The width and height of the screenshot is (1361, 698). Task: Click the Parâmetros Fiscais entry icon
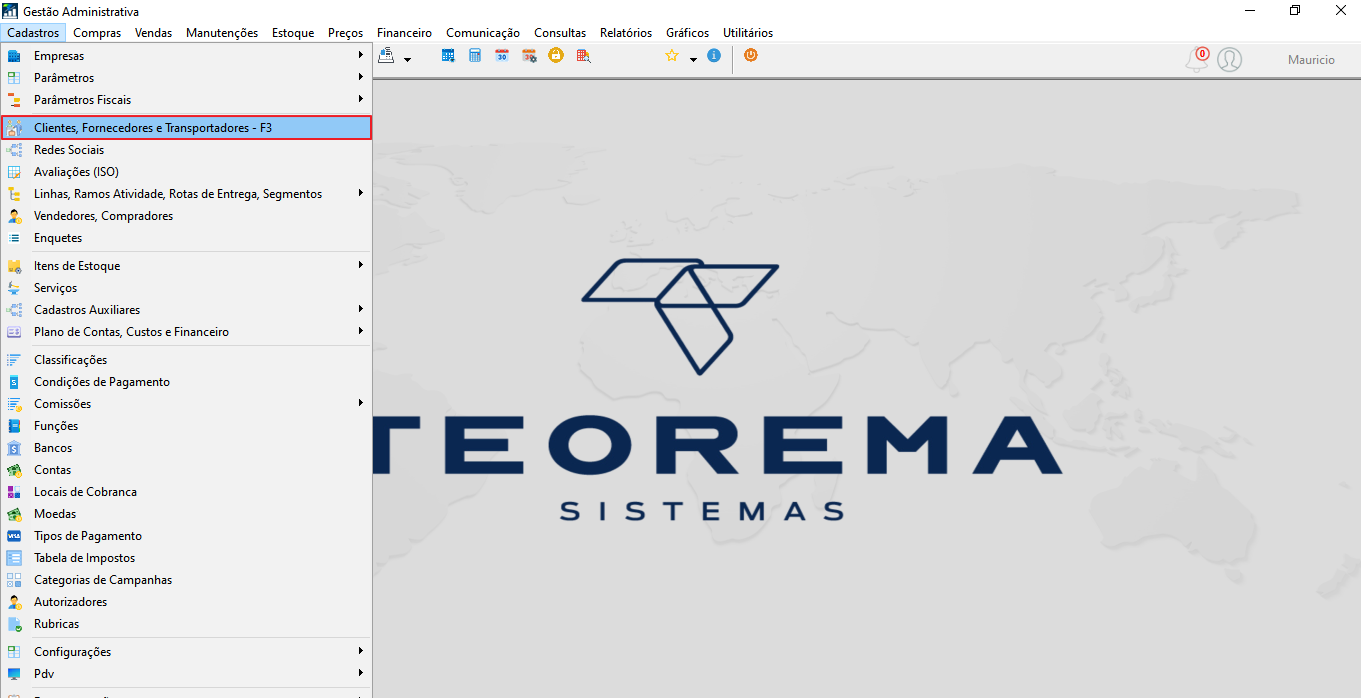(x=14, y=100)
